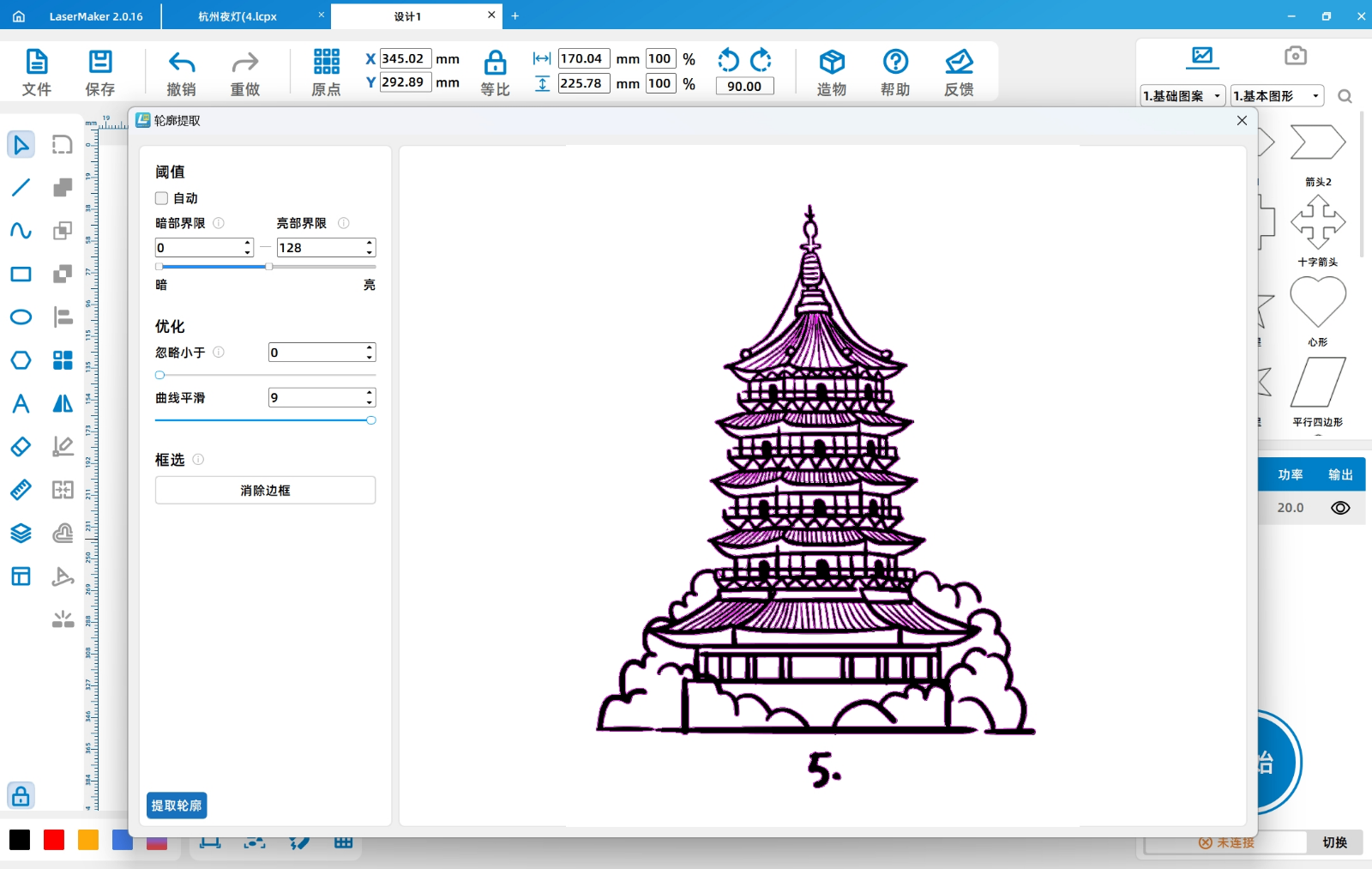Enable the 自动 threshold checkbox
This screenshot has height=869, width=1372.
point(160,198)
